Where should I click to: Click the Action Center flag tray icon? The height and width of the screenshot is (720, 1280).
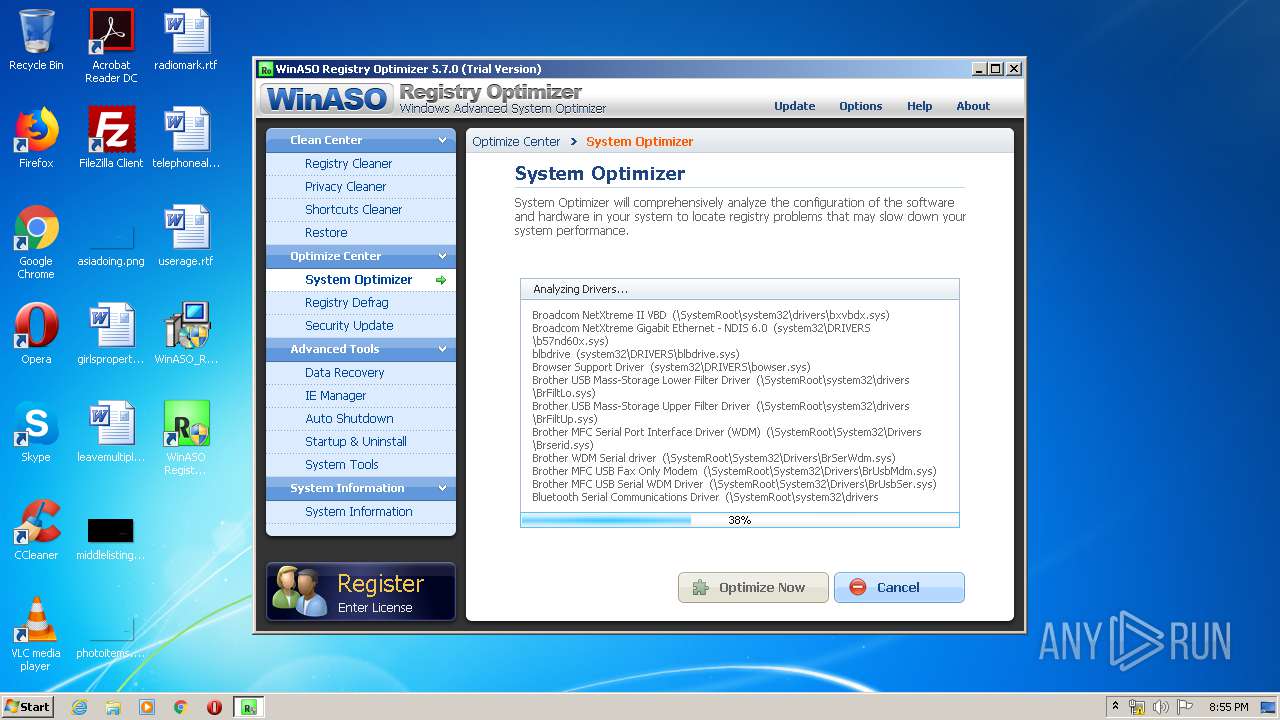pyautogui.click(x=1185, y=707)
